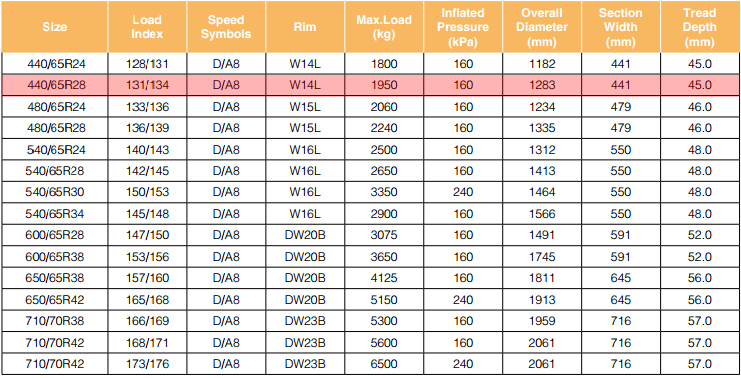Select the highlighted 440/65R28 size cell
Screen dimensions: 741x378
point(54,85)
